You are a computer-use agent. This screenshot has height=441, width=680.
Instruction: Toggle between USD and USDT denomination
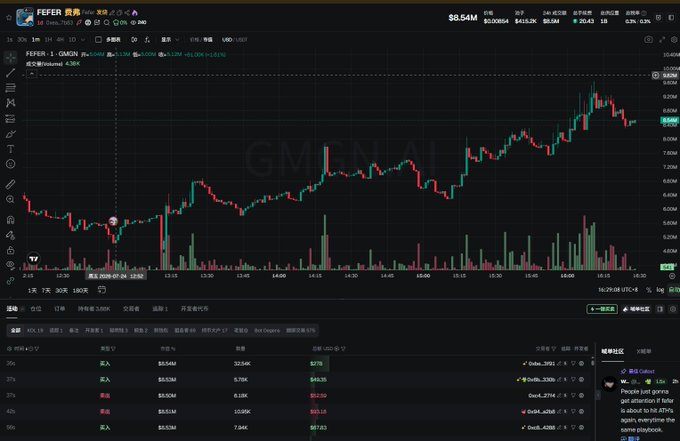235,39
